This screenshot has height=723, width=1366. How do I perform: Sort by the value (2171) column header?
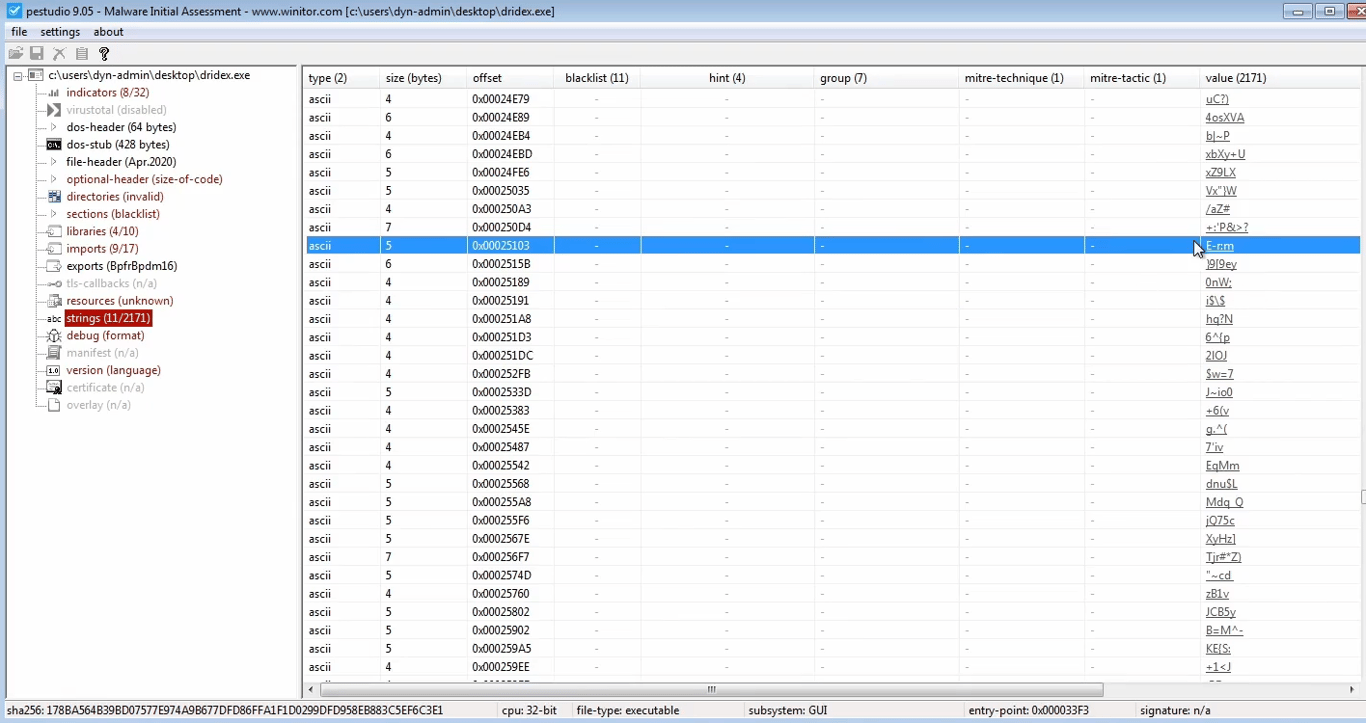1280,78
